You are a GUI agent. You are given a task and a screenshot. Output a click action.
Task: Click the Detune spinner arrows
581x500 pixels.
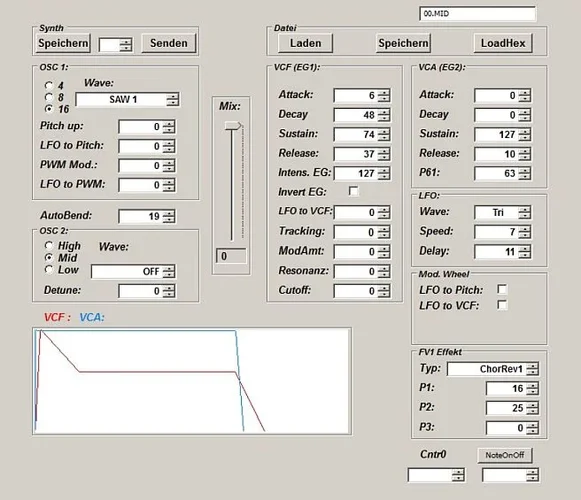169,291
